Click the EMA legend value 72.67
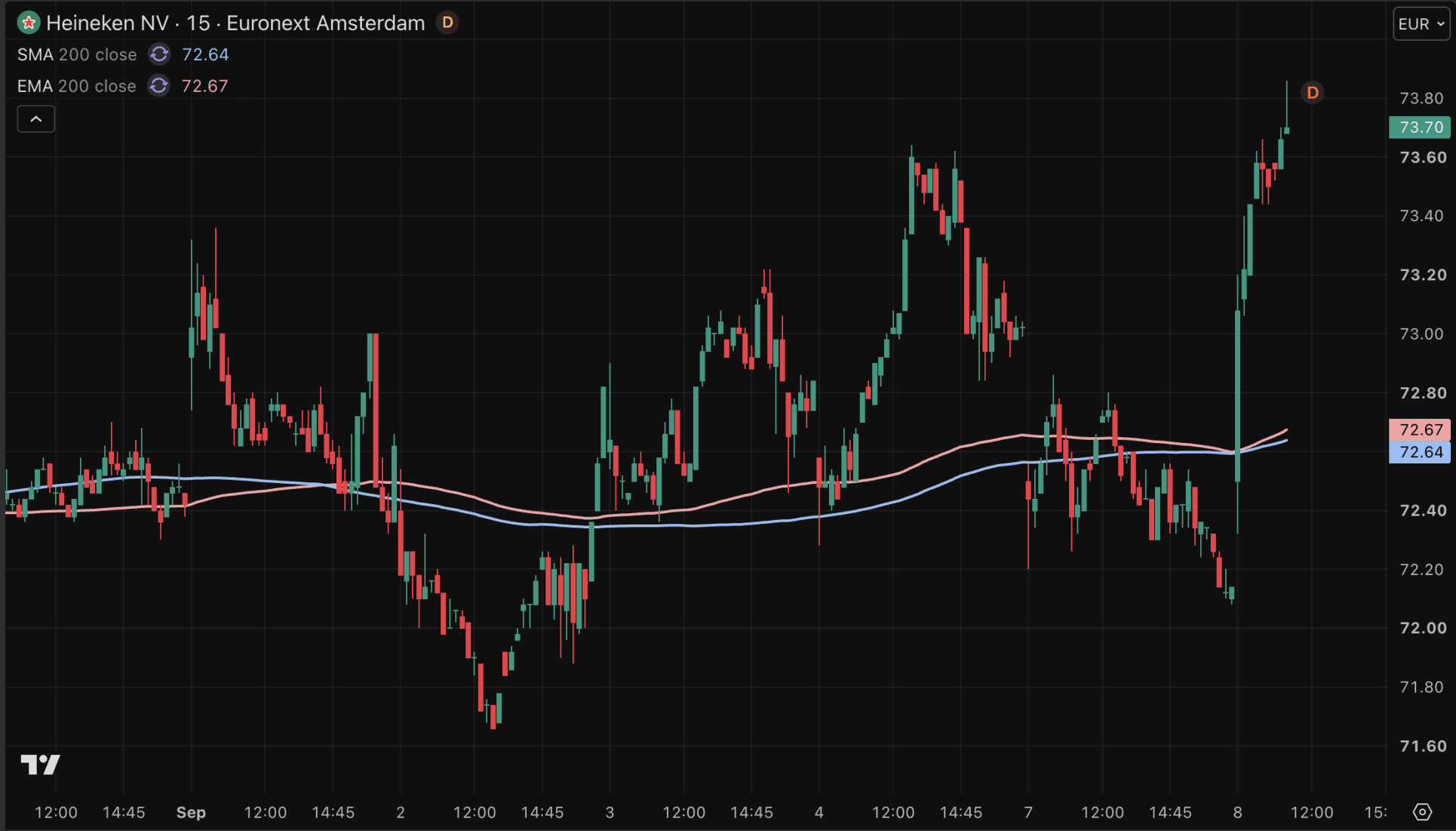This screenshot has width=1456, height=831. (x=204, y=86)
